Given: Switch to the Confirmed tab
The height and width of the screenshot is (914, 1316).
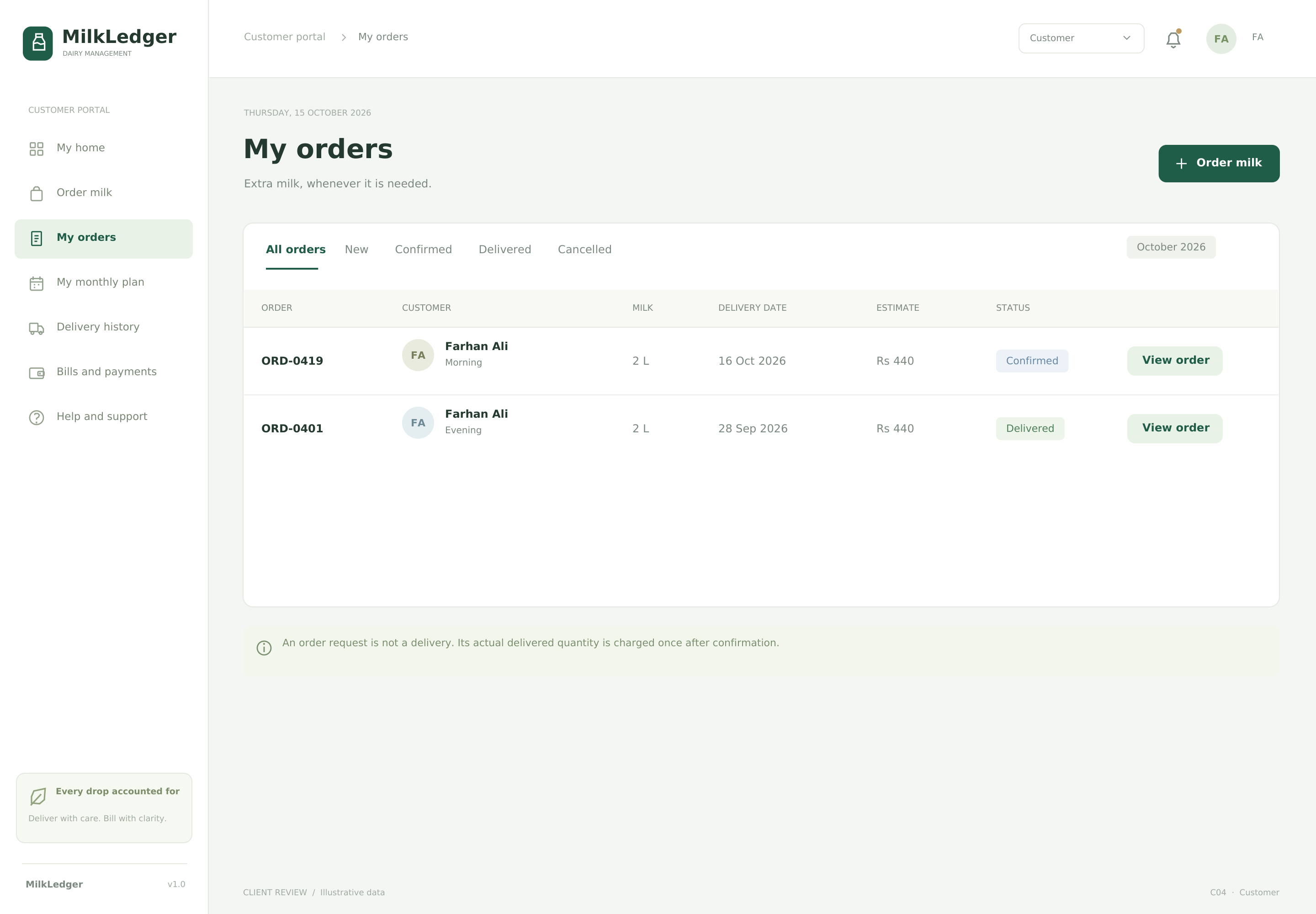Looking at the screenshot, I should click(x=423, y=250).
